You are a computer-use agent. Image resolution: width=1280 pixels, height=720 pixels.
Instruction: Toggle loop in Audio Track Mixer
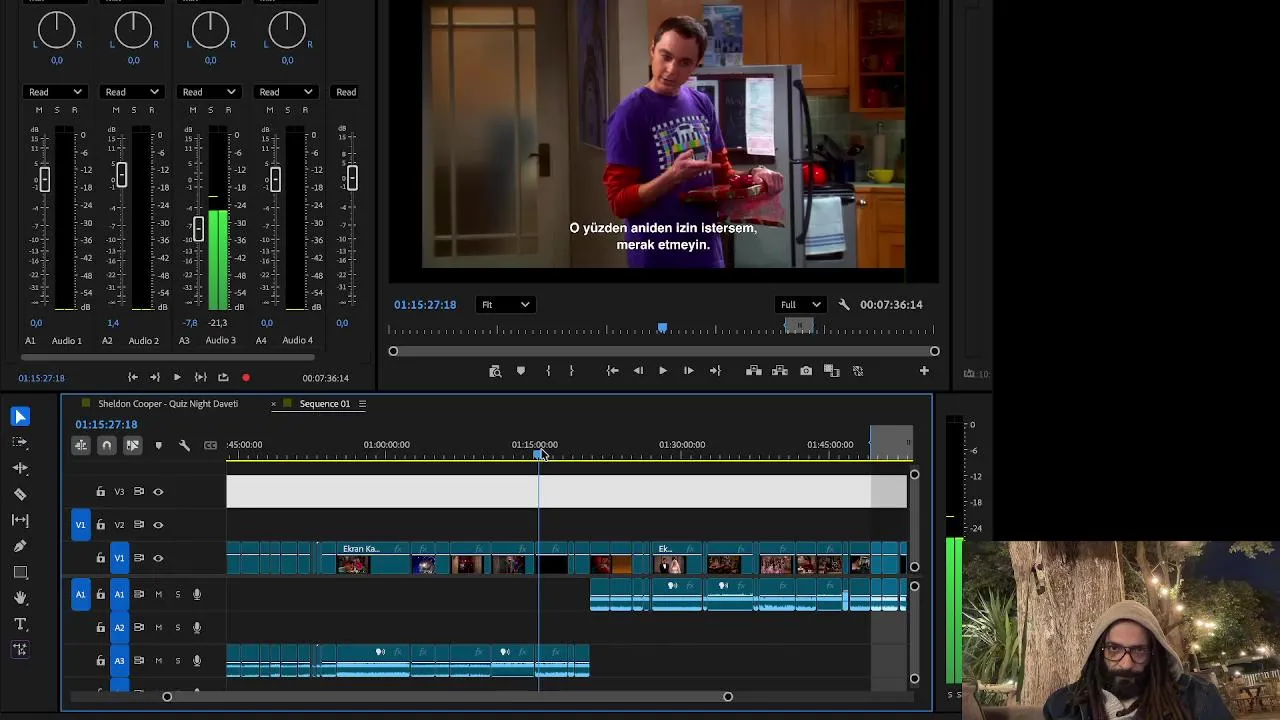[x=222, y=377]
